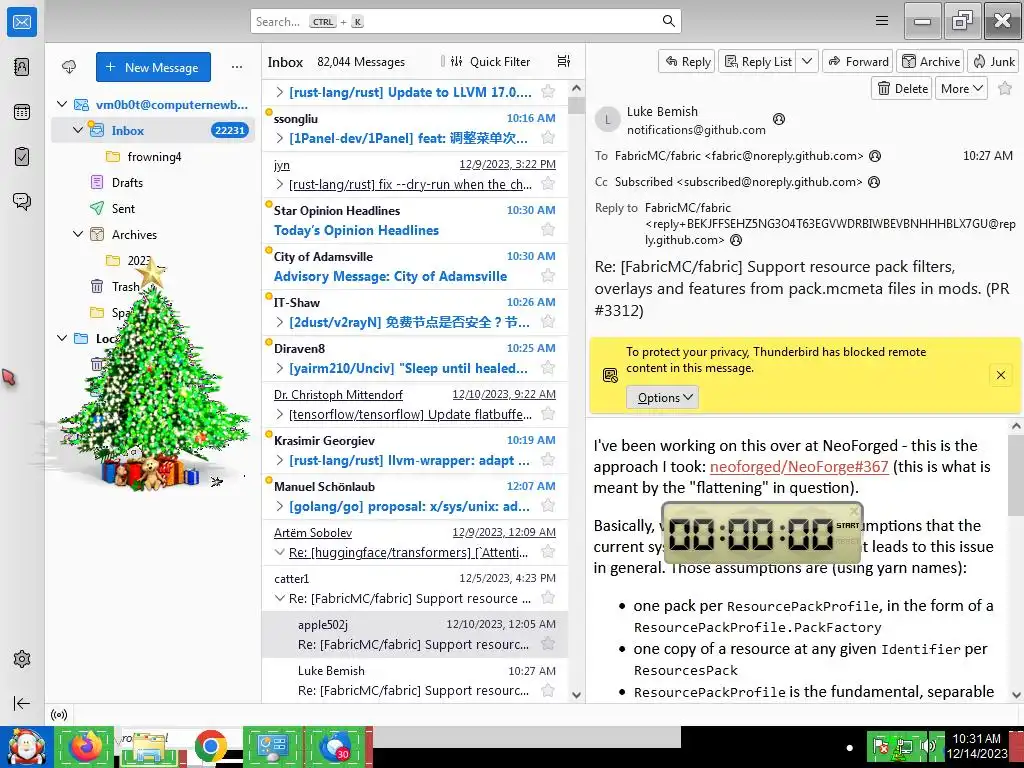1024x768 pixels.
Task: Open the Luke Bemish 10:27 AM message
Action: [x=415, y=680]
